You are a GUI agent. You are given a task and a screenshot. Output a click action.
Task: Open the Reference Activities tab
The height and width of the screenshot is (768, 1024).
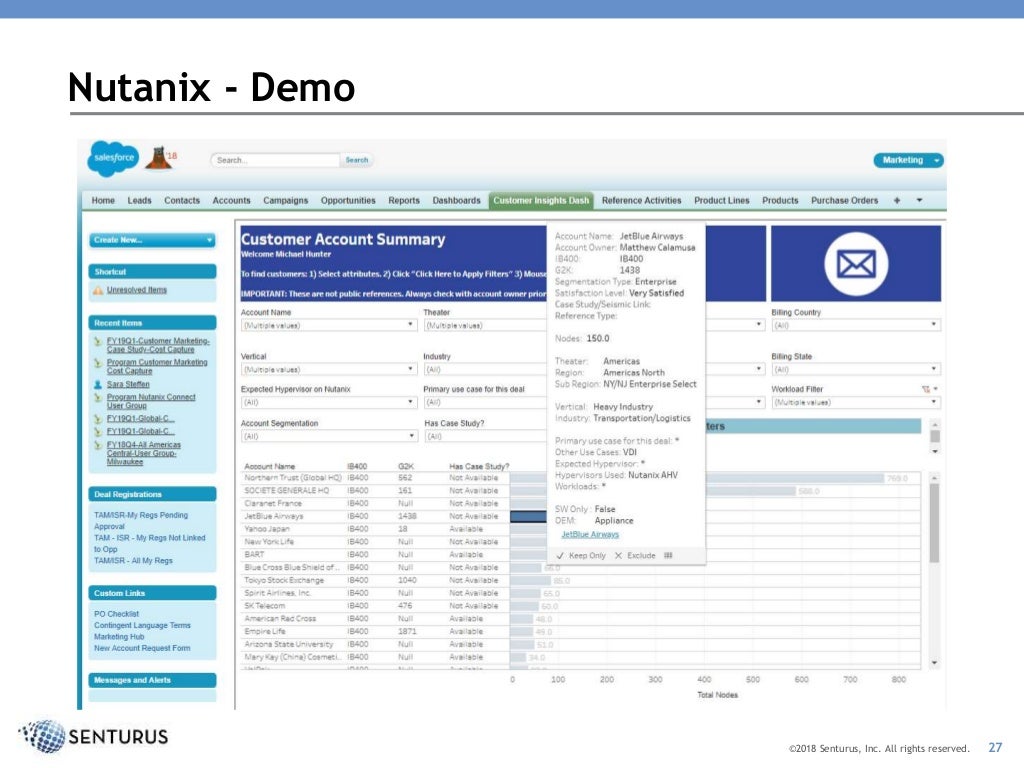[x=641, y=200]
